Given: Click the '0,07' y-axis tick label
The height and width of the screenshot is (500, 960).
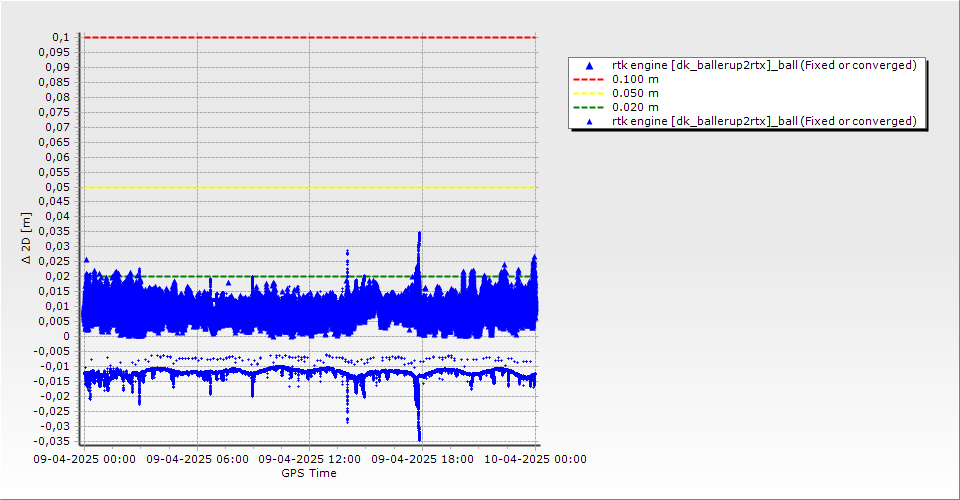Looking at the screenshot, I should pos(57,127).
